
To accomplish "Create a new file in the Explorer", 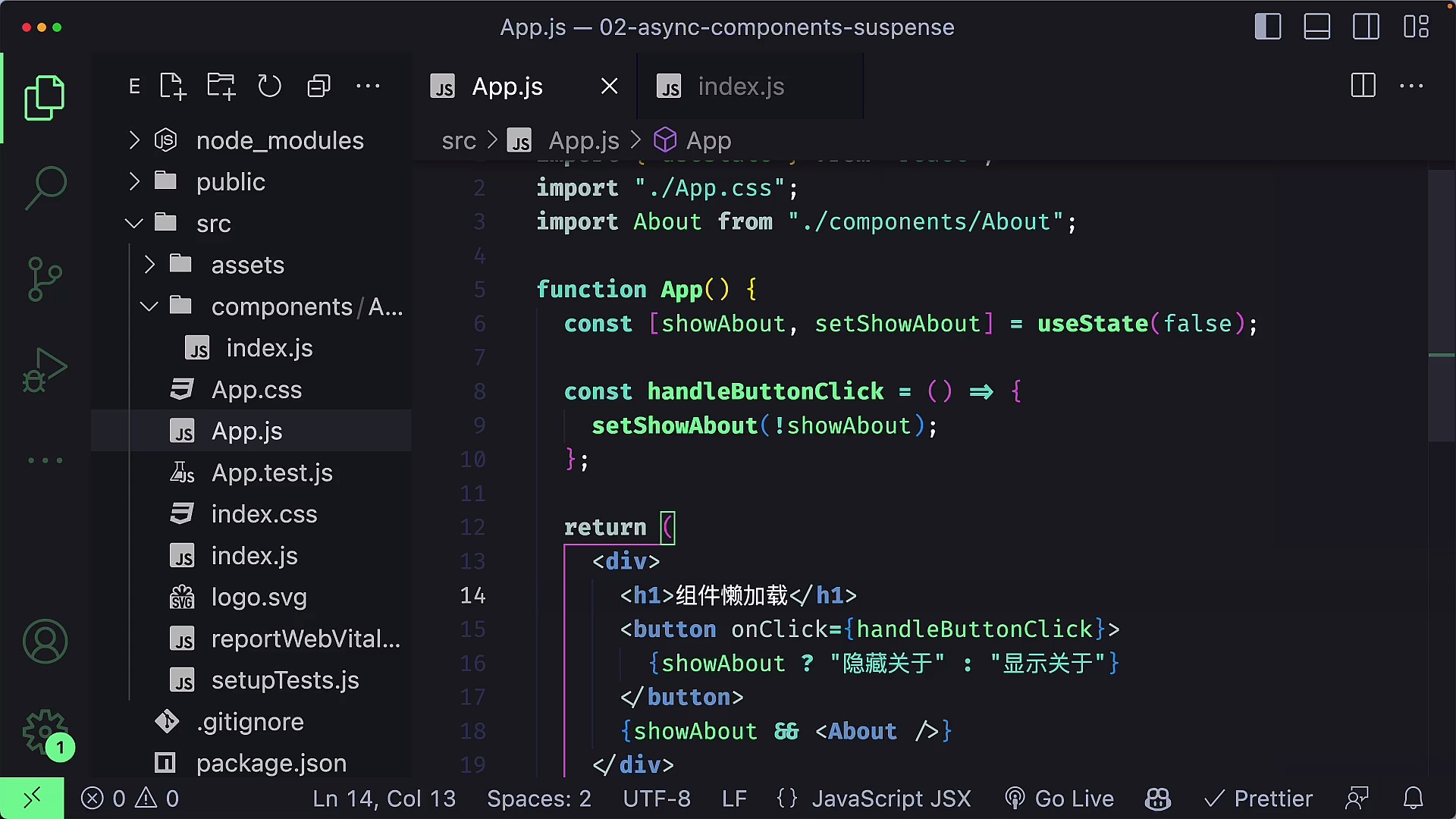I will pos(172,86).
